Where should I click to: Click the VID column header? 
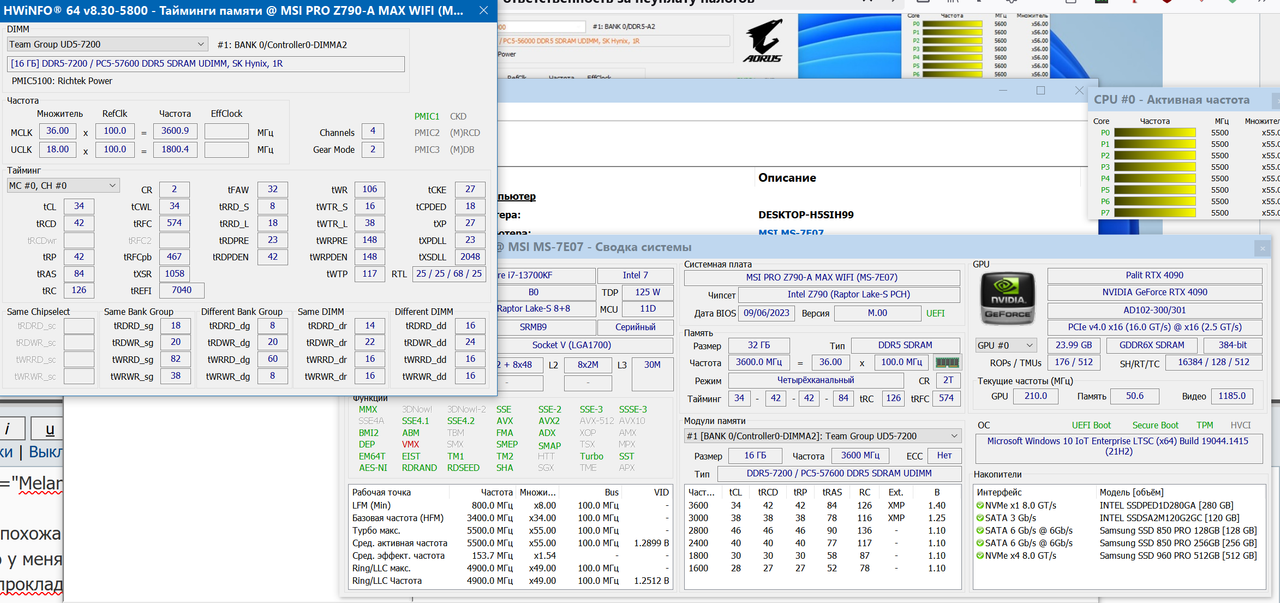click(662, 492)
